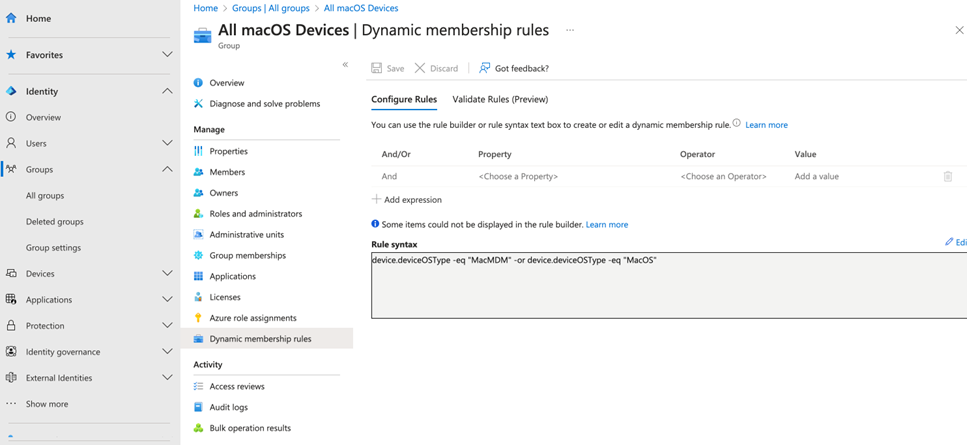Click the External Identities icon
Image resolution: width=967 pixels, height=445 pixels.
[11, 378]
